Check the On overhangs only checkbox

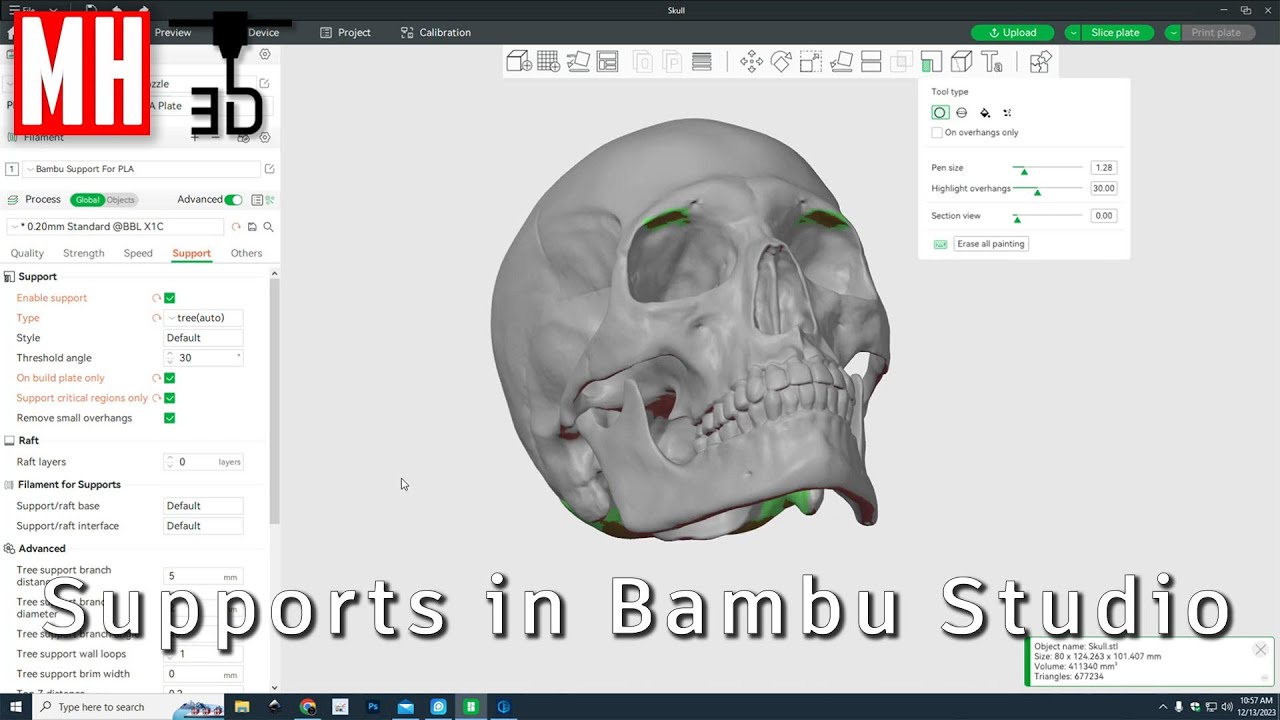[x=937, y=132]
